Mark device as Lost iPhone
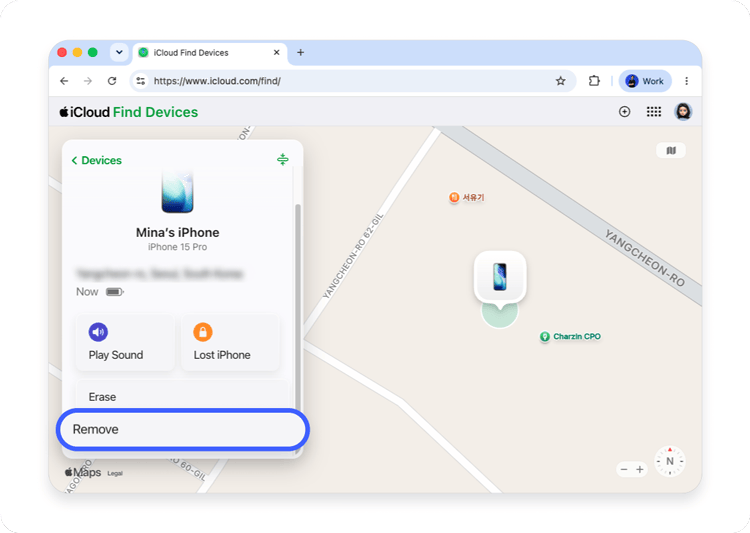Viewport: 750px width, 533px height. [231, 342]
